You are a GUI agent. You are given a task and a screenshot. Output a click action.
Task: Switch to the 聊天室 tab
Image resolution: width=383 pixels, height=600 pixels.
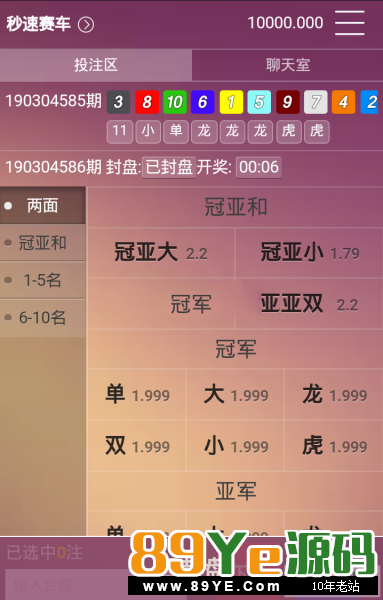288,65
